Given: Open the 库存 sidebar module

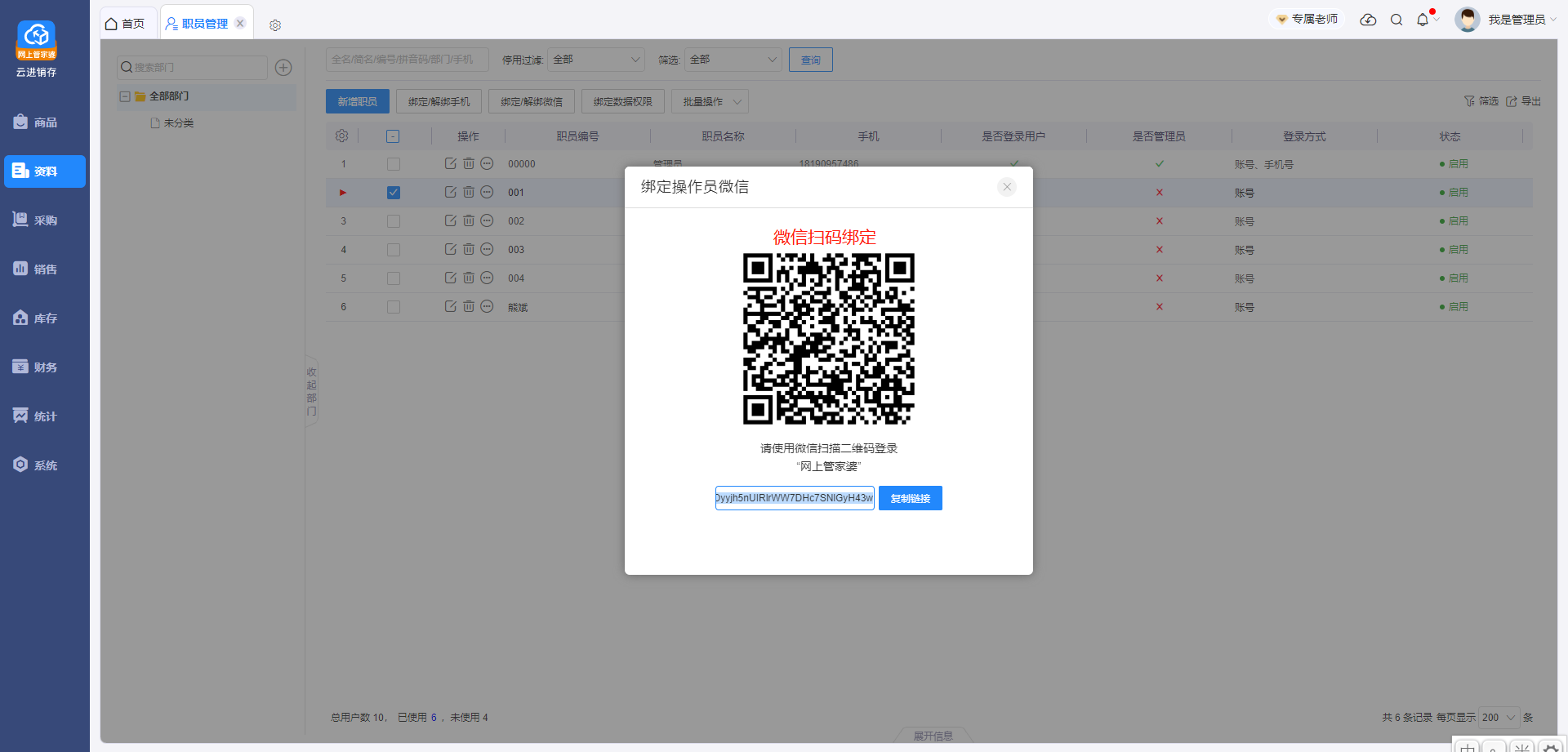Looking at the screenshot, I should [45, 318].
